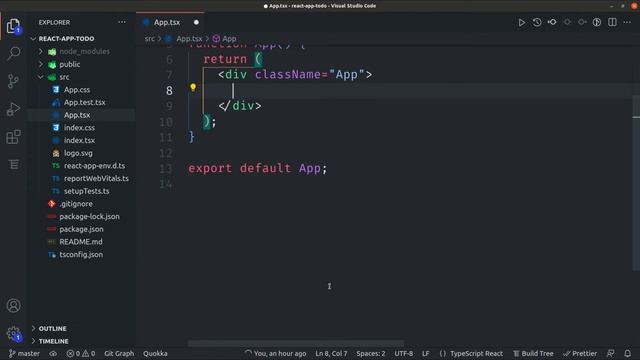Viewport: 640px width, 360px height.
Task: Open the Explorer view in the activity bar
Action: [x=13, y=26]
